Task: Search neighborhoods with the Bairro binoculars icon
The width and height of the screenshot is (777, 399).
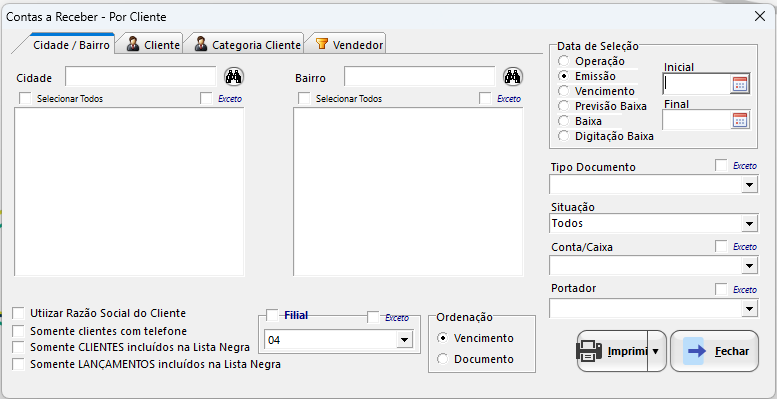Action: tap(513, 77)
